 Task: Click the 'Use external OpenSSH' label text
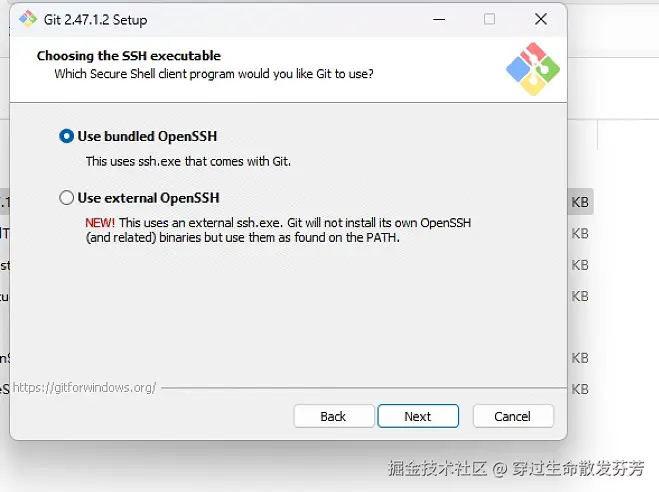pyautogui.click(x=148, y=198)
